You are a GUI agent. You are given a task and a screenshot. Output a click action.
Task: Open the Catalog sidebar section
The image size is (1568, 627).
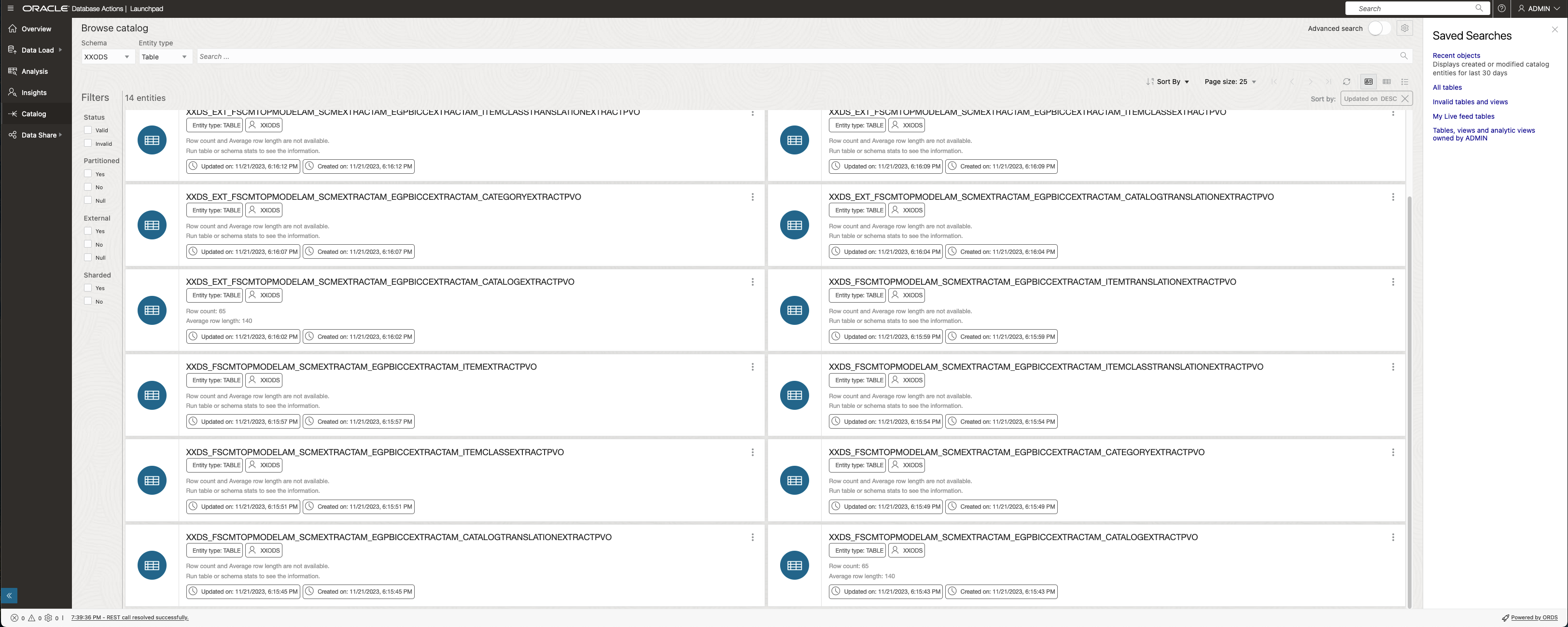click(x=34, y=114)
